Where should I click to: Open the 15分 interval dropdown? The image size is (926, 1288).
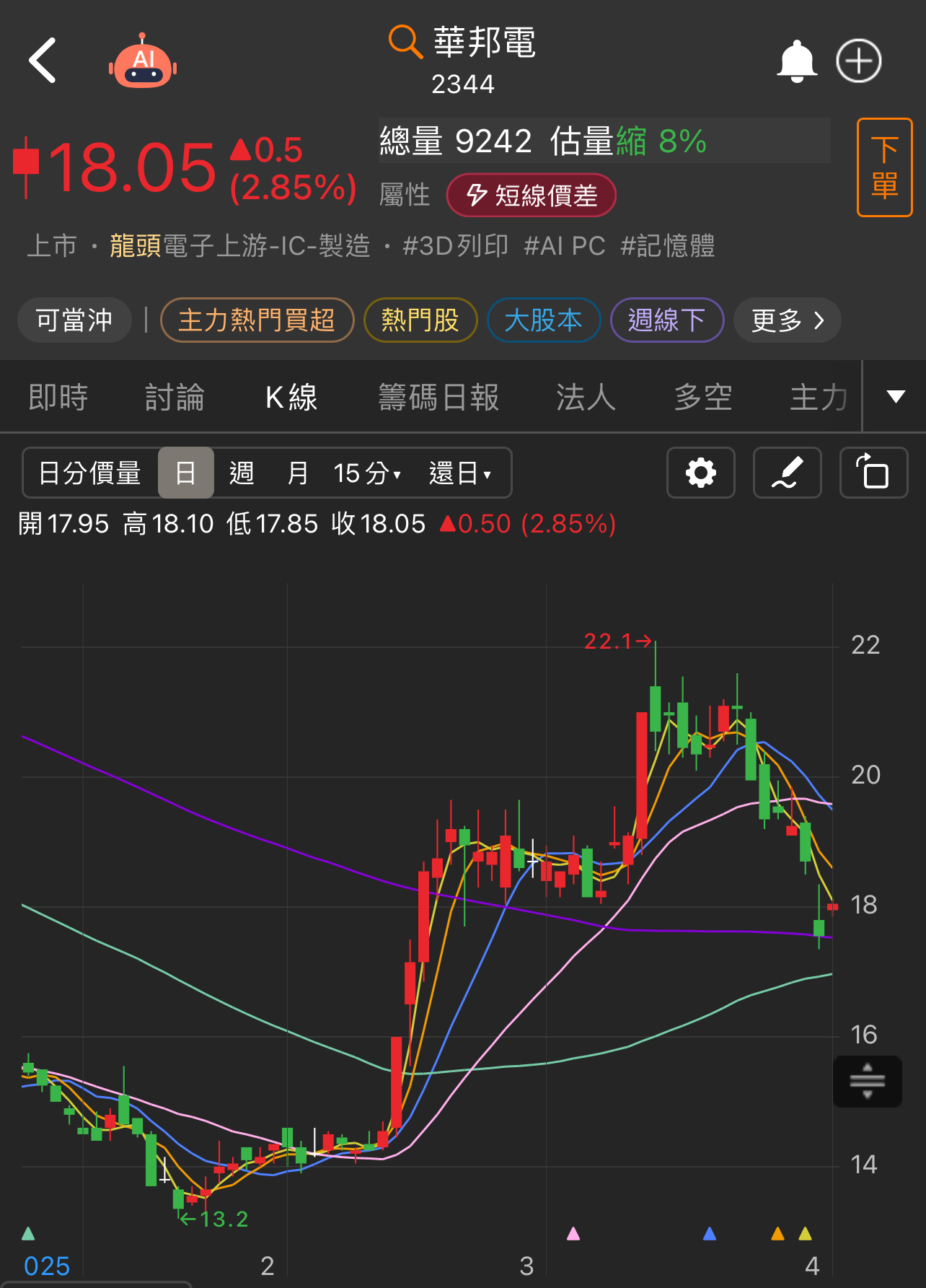click(x=367, y=473)
